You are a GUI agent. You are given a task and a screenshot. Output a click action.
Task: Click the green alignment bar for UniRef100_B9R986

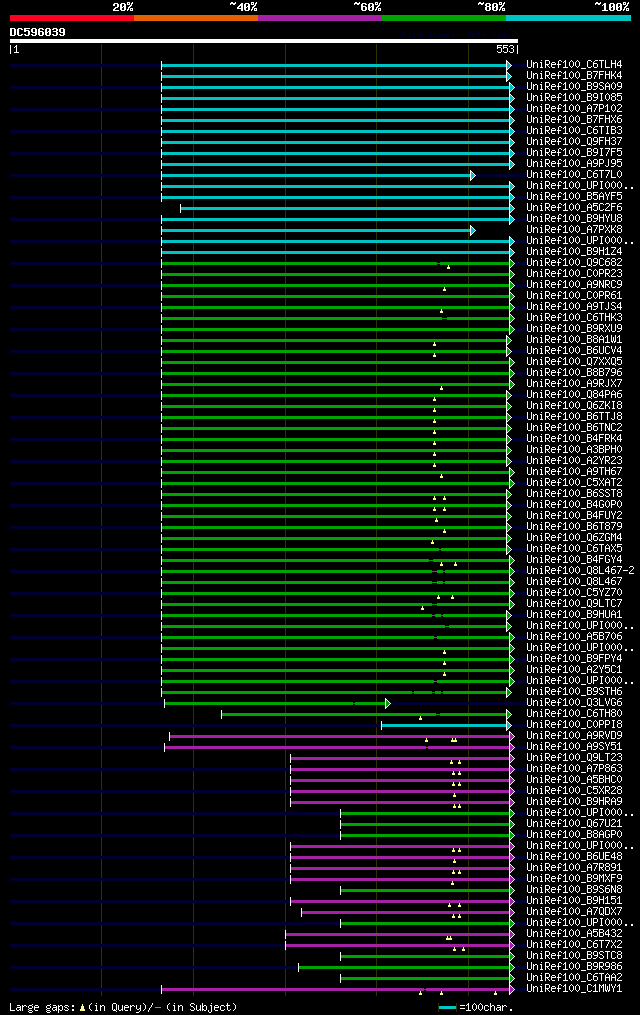(x=406, y=968)
